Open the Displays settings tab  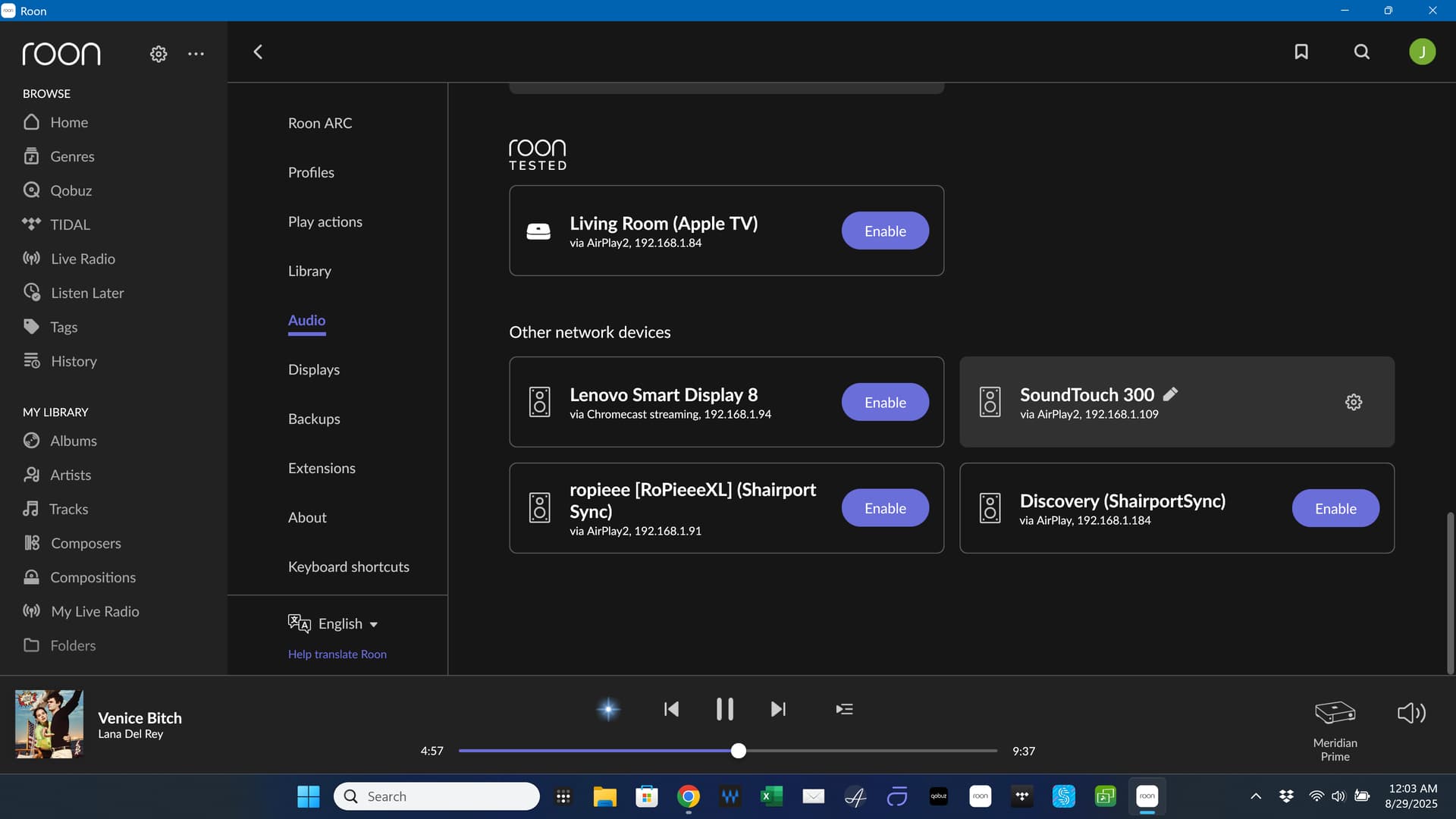pos(314,369)
